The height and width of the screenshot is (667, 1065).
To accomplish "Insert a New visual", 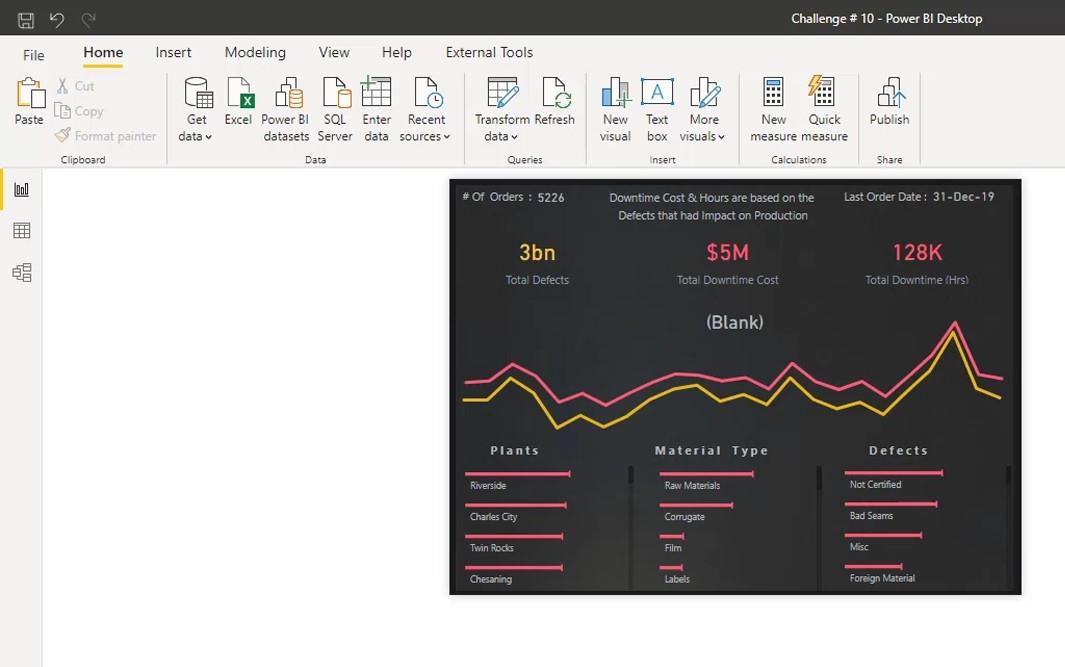I will click(615, 109).
